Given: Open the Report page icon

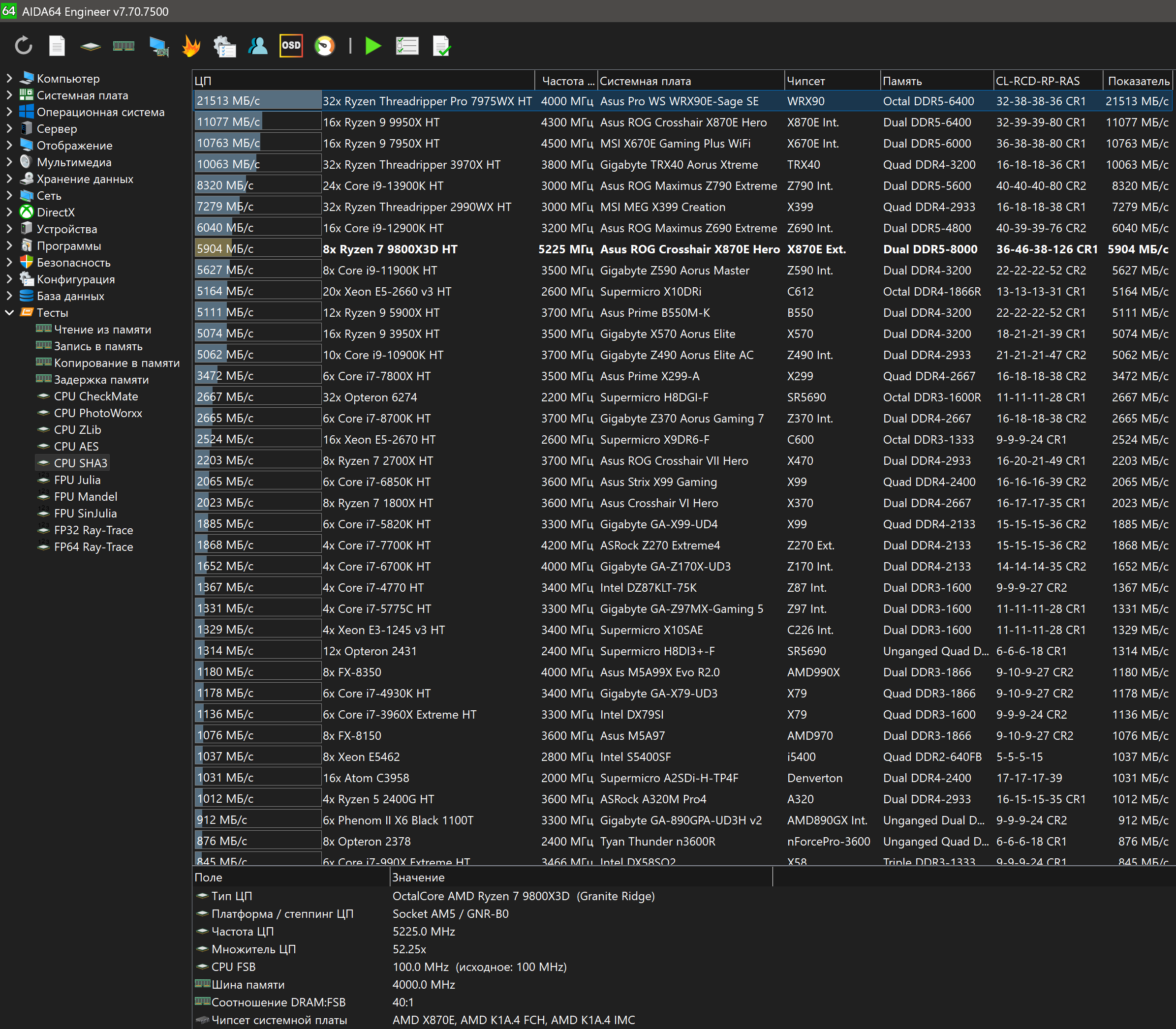Looking at the screenshot, I should pos(57,46).
